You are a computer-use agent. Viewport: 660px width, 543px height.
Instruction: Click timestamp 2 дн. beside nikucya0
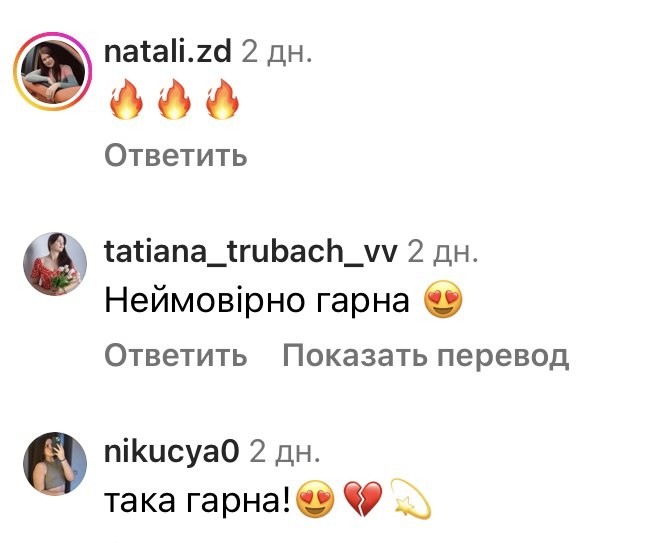(285, 452)
